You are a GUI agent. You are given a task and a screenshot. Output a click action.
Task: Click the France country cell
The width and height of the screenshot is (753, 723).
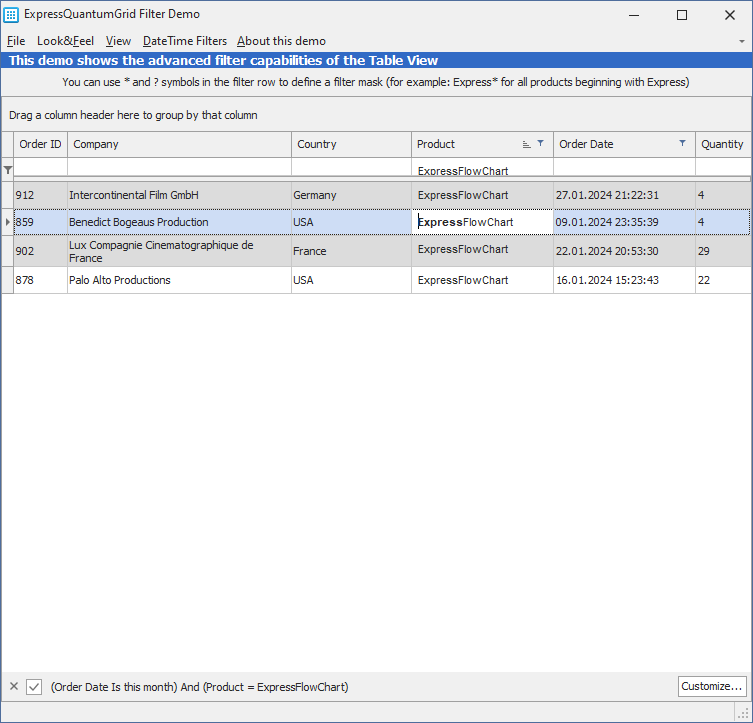351,251
